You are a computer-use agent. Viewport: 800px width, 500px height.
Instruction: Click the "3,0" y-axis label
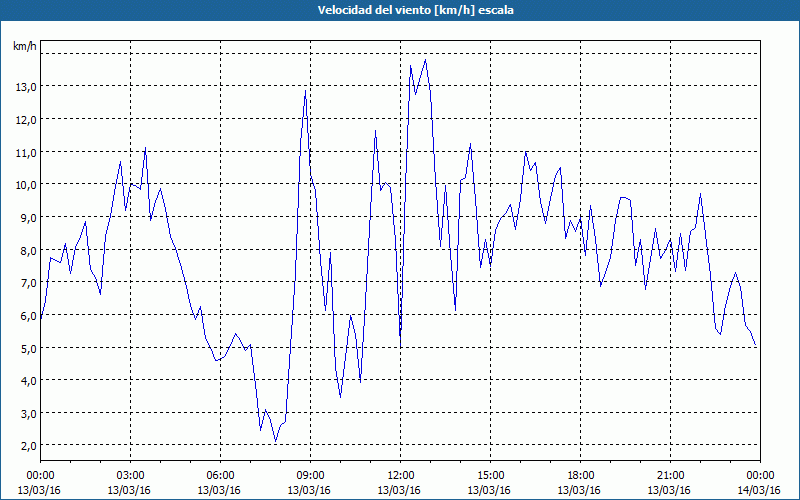click(28, 414)
